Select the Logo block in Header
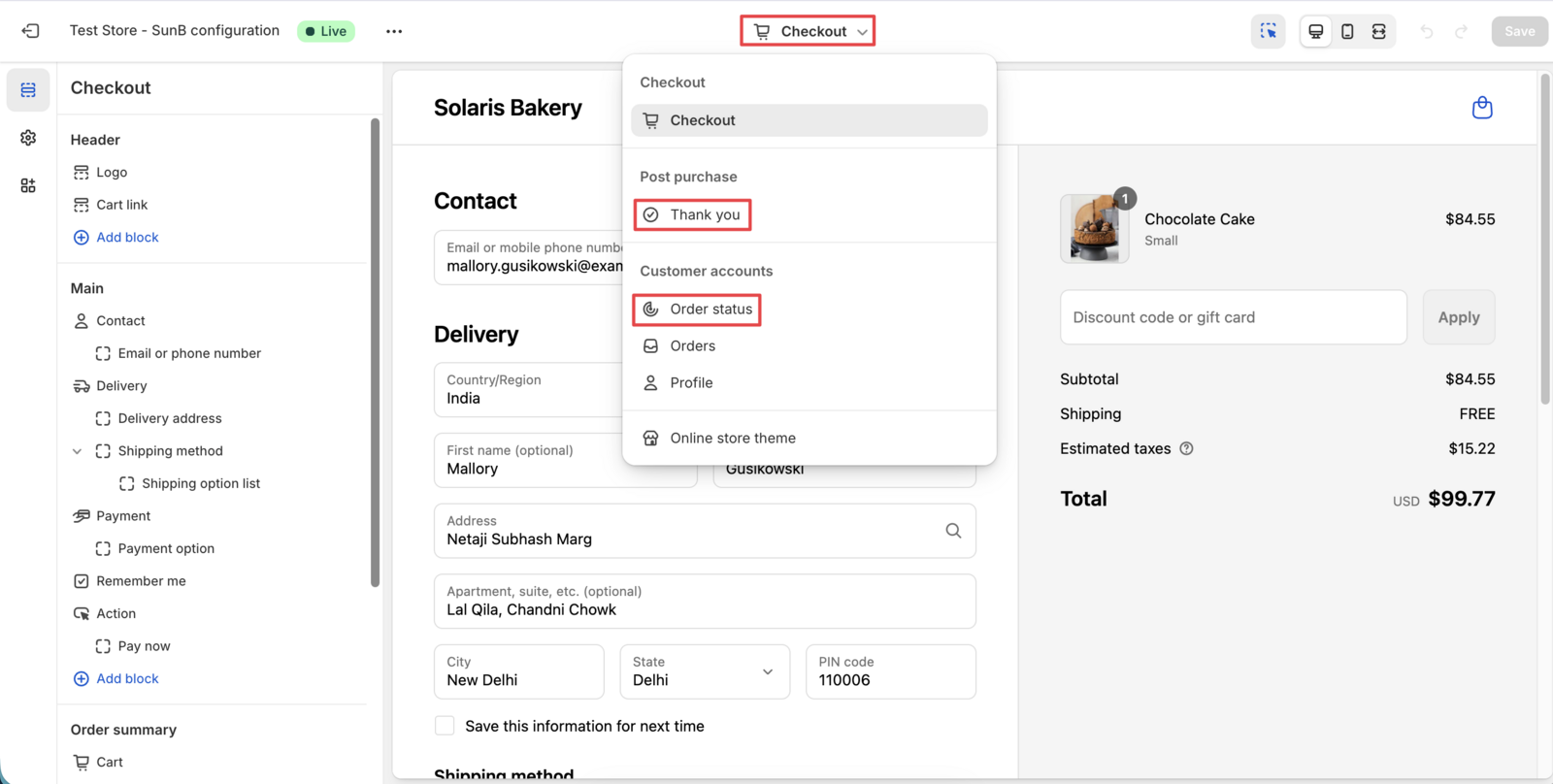 coord(112,172)
